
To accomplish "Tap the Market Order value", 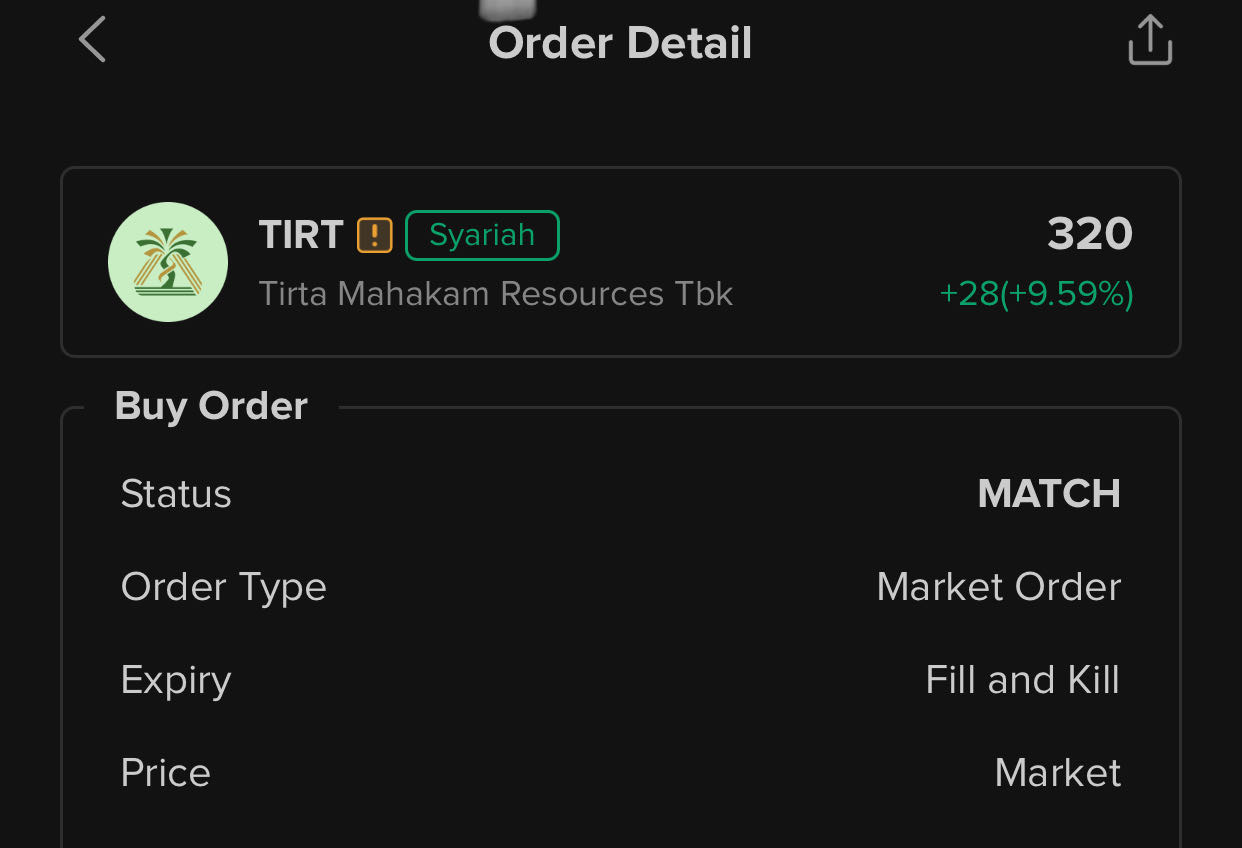I will point(998,587).
